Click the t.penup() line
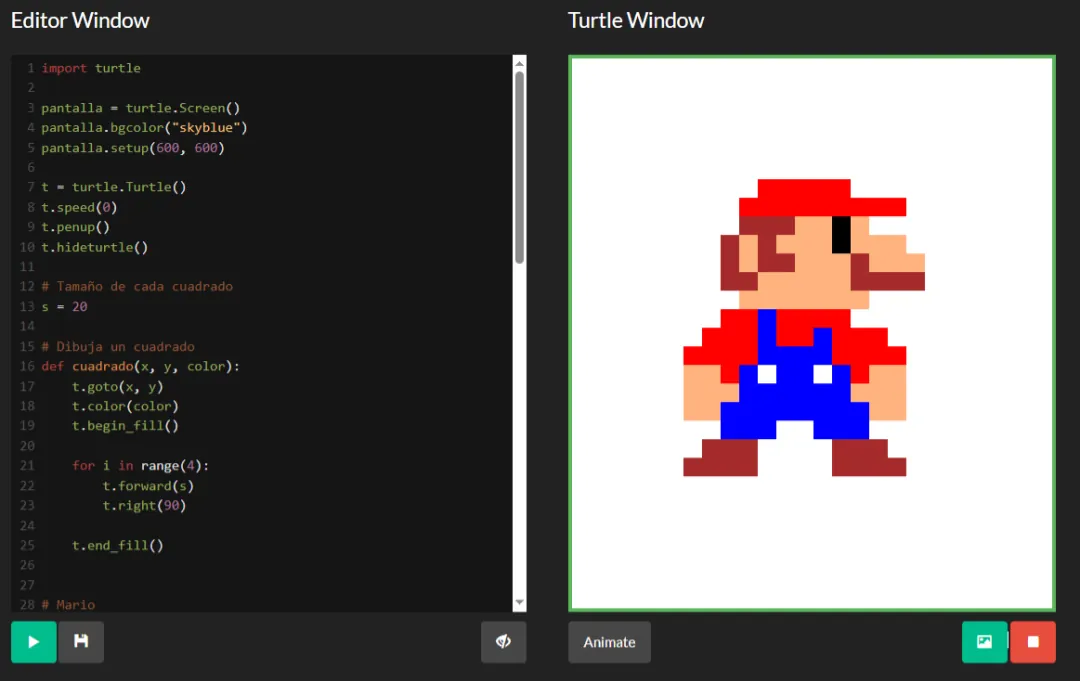The width and height of the screenshot is (1080, 681). (x=76, y=227)
